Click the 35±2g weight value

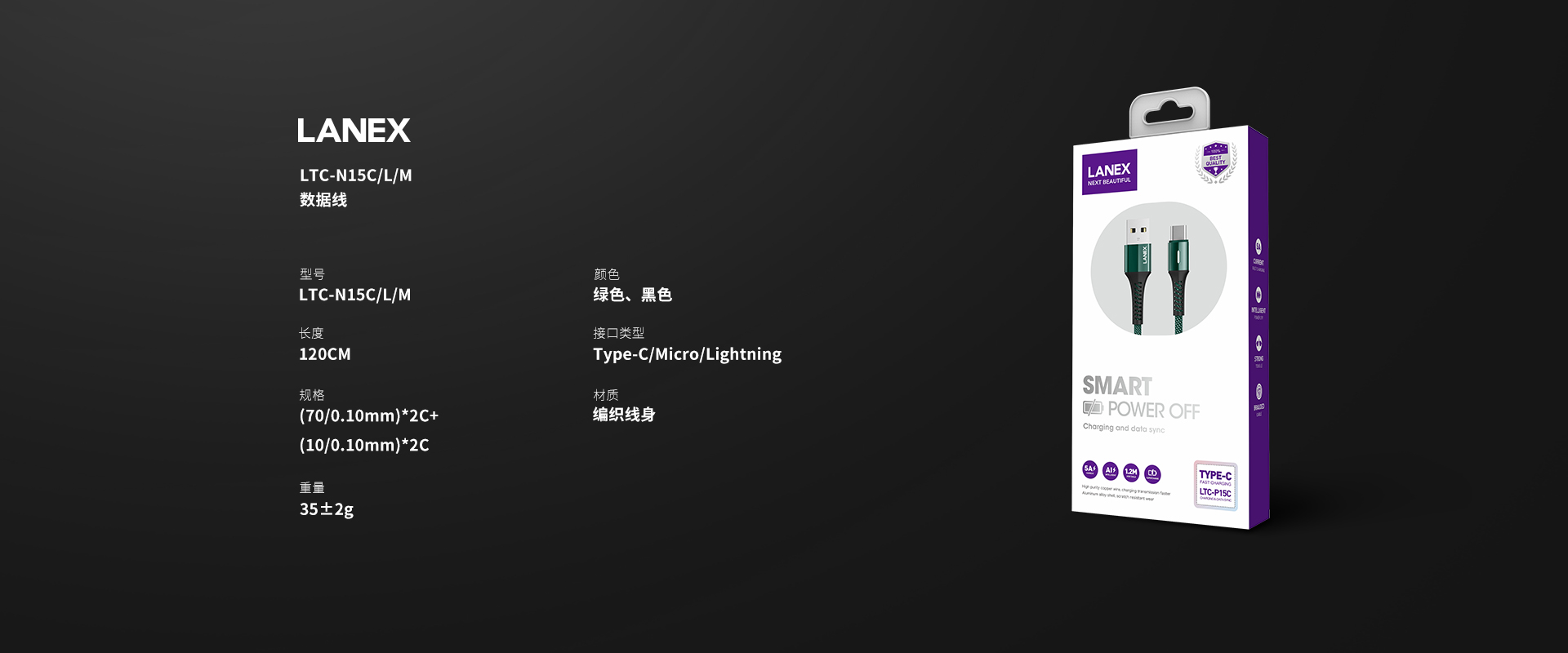(x=326, y=509)
